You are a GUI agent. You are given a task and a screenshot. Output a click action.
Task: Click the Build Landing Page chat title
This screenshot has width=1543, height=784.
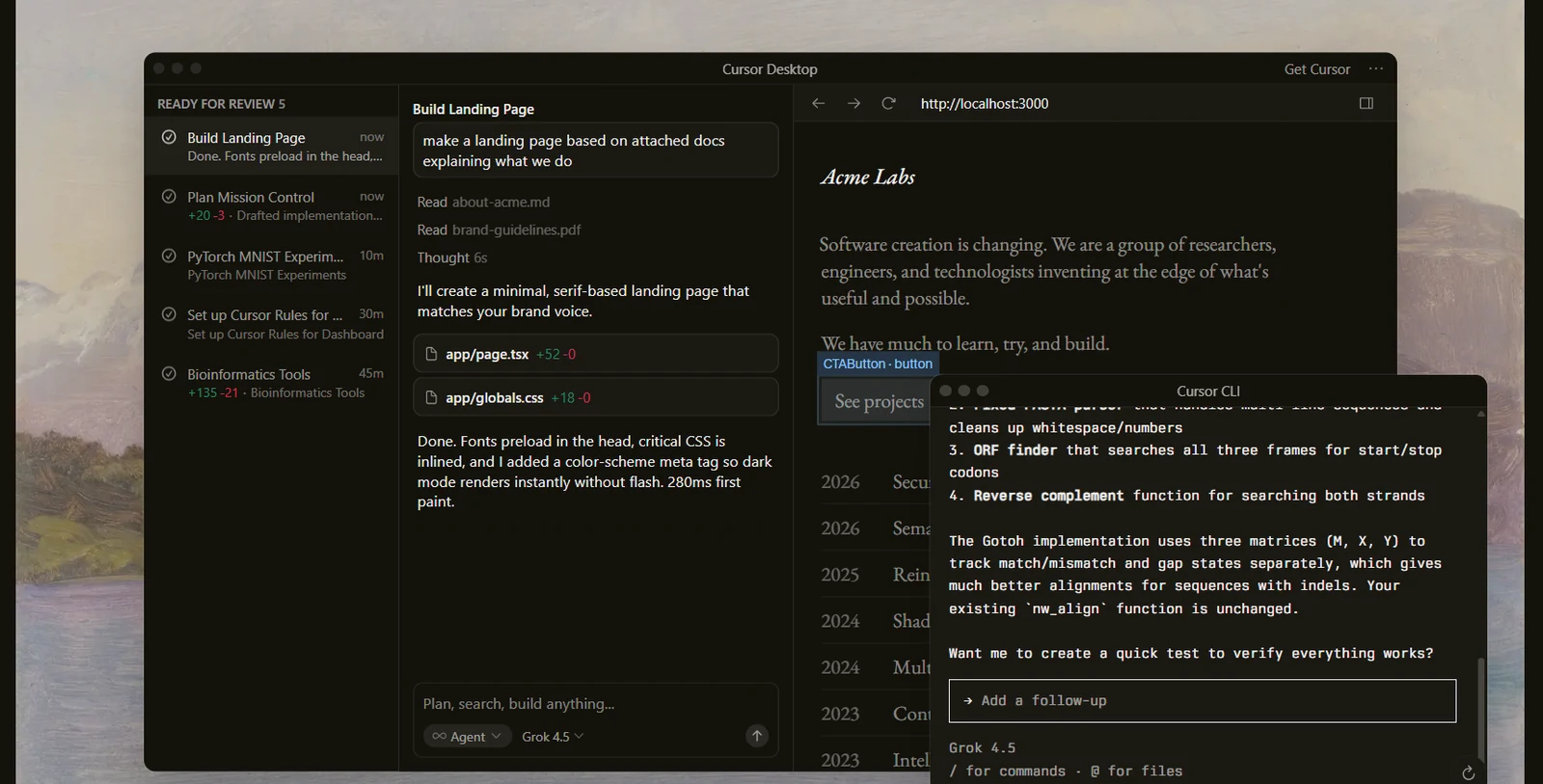[473, 109]
